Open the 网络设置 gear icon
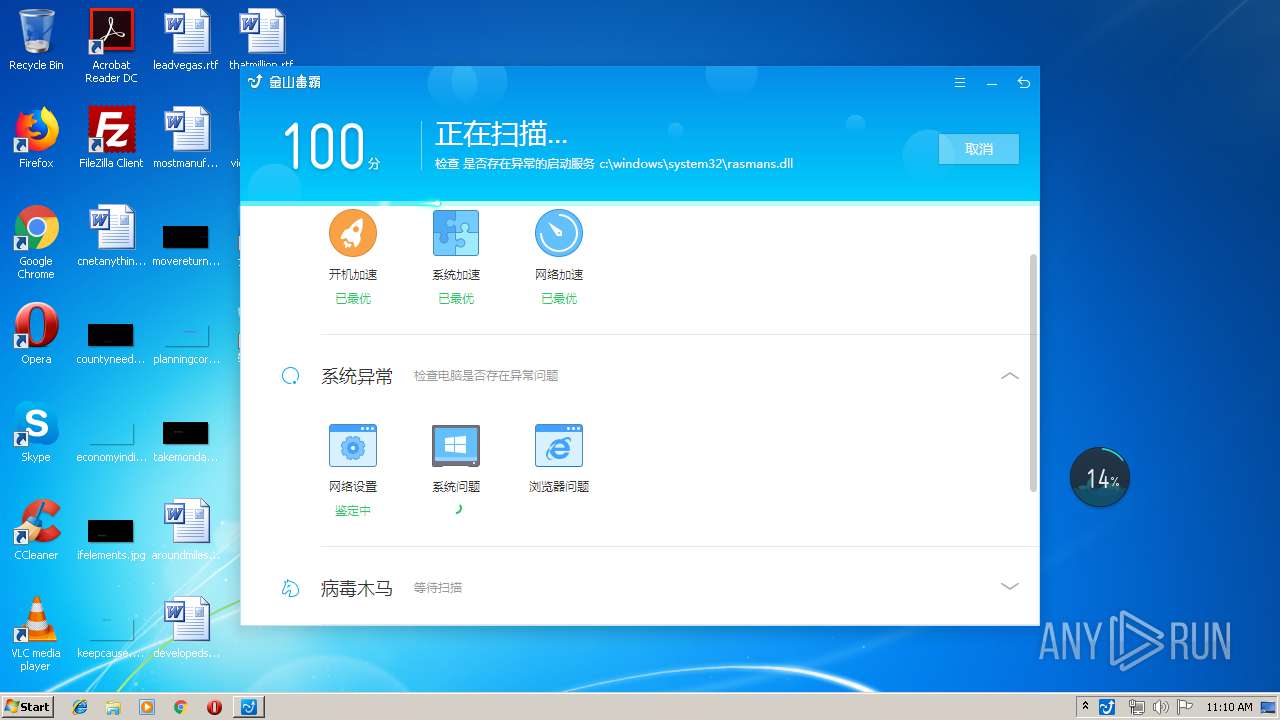 (x=353, y=445)
